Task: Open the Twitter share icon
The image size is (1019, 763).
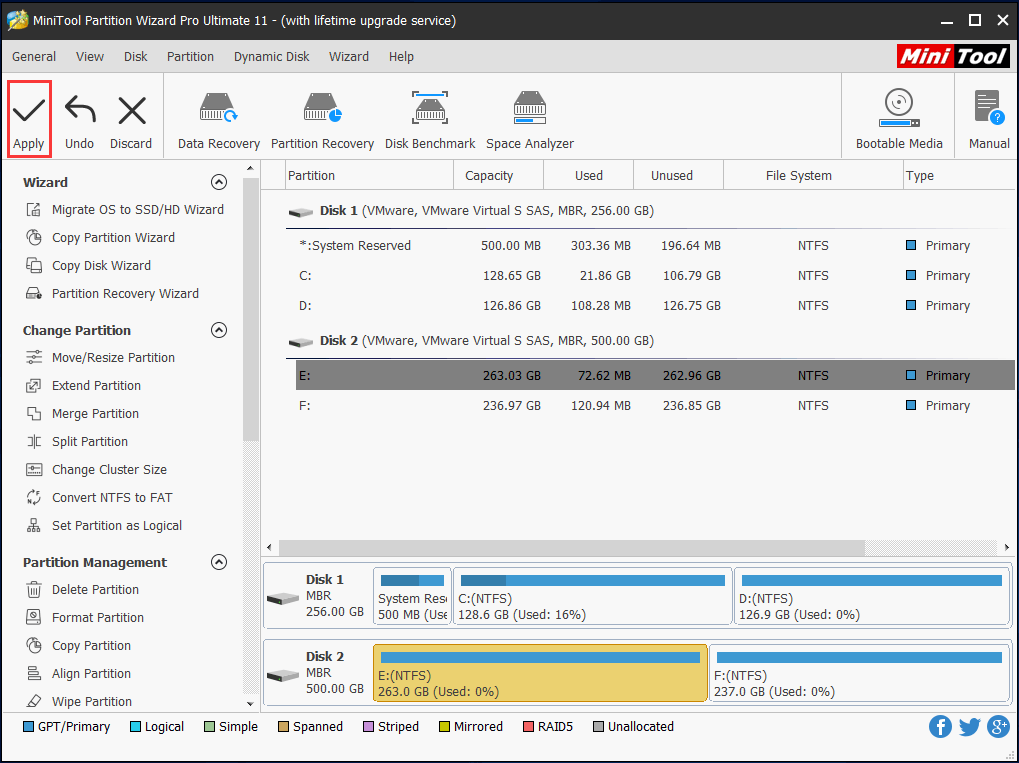Action: (x=969, y=727)
